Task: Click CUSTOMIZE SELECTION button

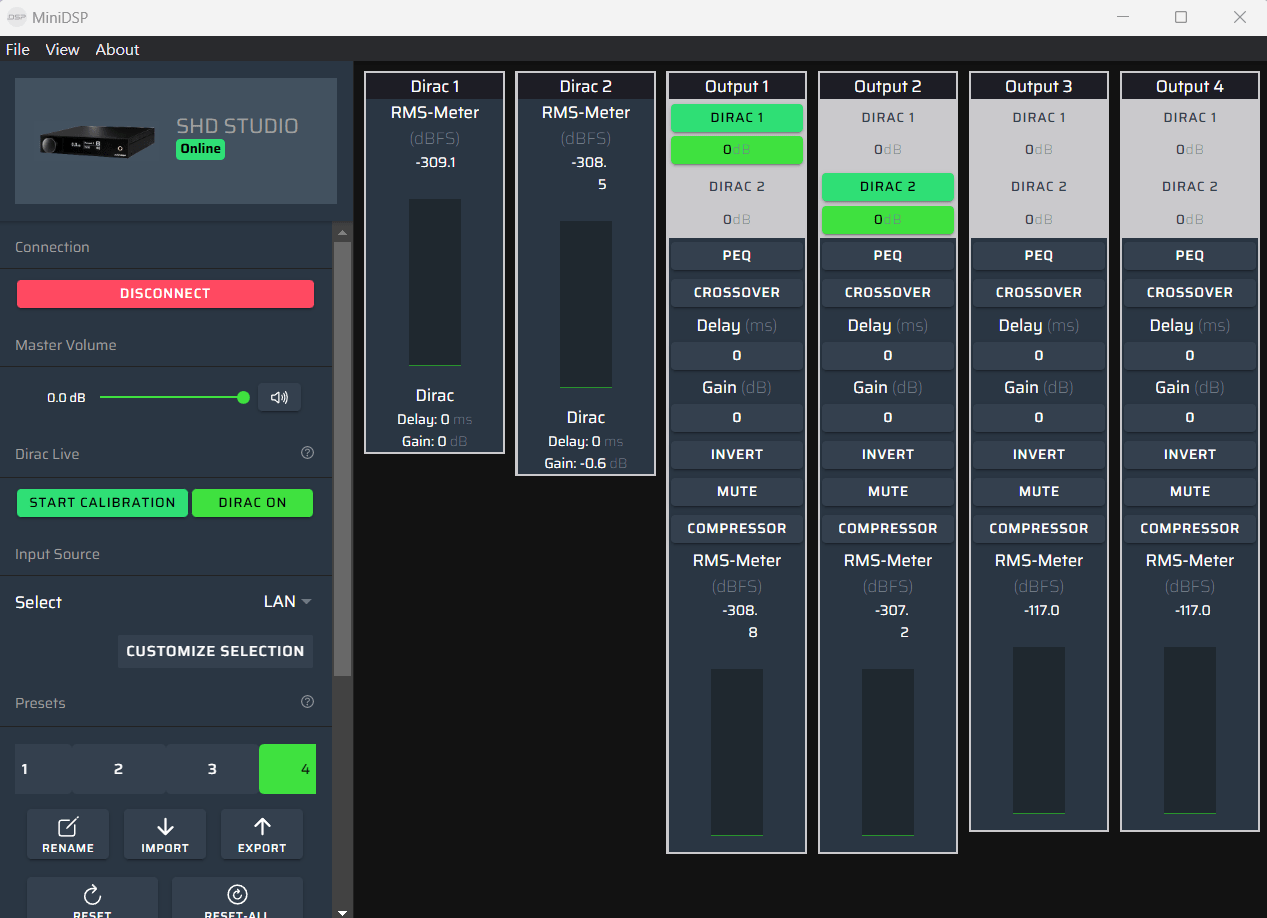Action: tap(215, 651)
